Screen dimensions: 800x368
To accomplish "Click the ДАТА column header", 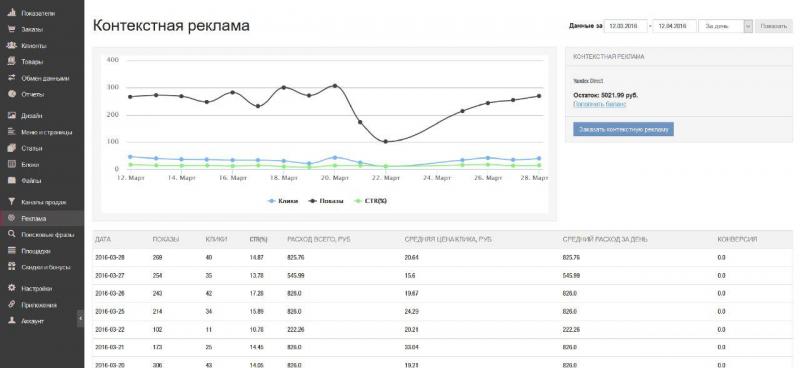I will (x=103, y=239).
